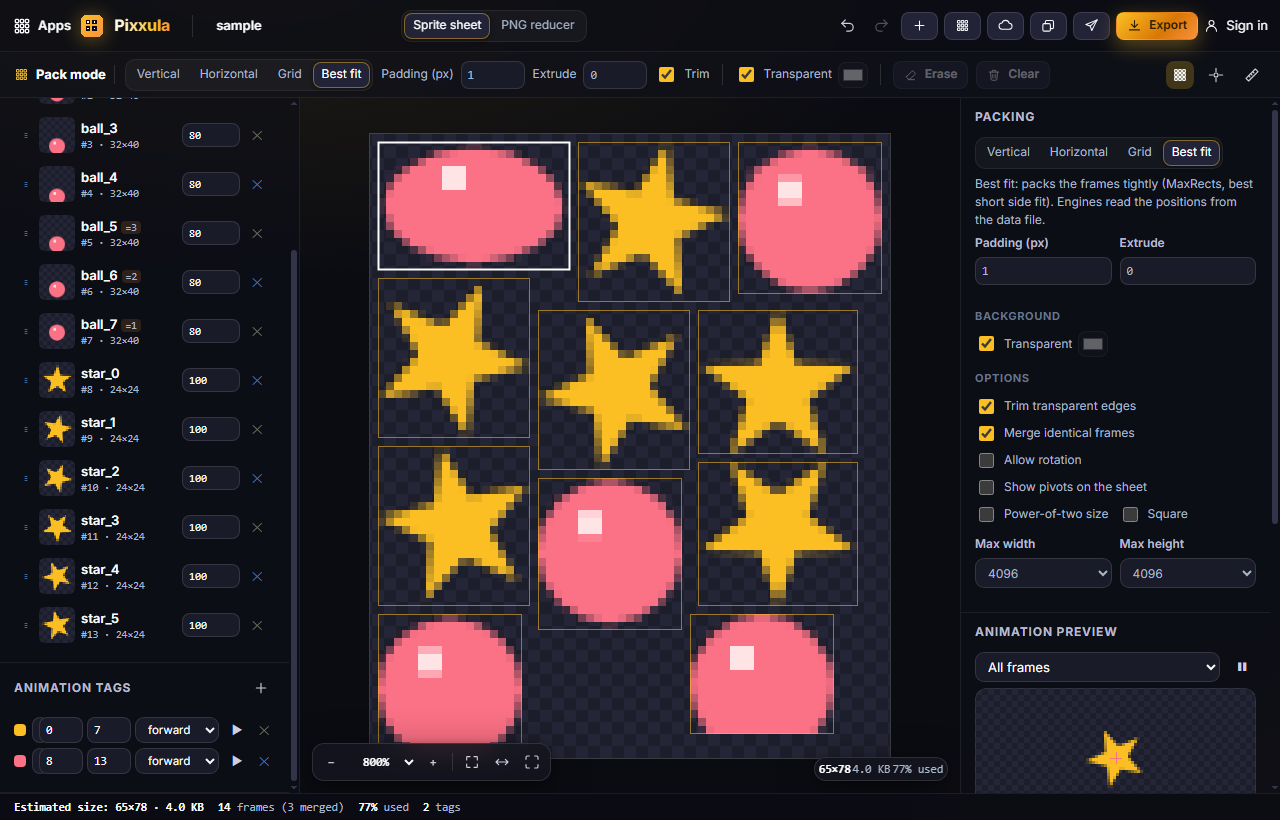Open the 800% zoom level dropdown
The height and width of the screenshot is (820, 1280).
pos(386,762)
